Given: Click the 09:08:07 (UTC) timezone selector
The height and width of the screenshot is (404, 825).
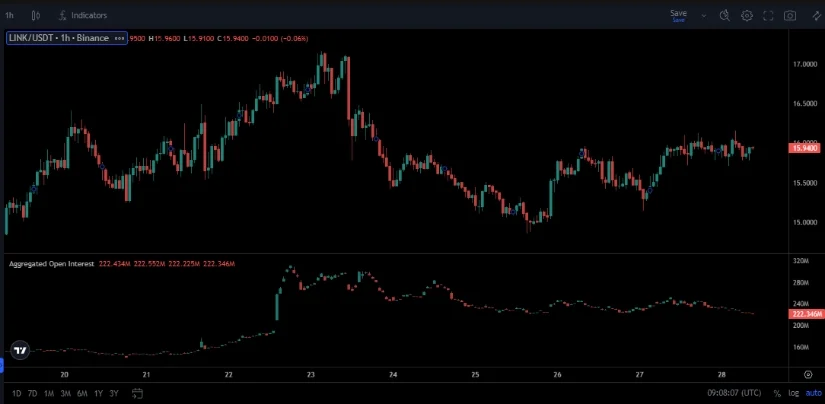Looking at the screenshot, I should click(x=735, y=393).
